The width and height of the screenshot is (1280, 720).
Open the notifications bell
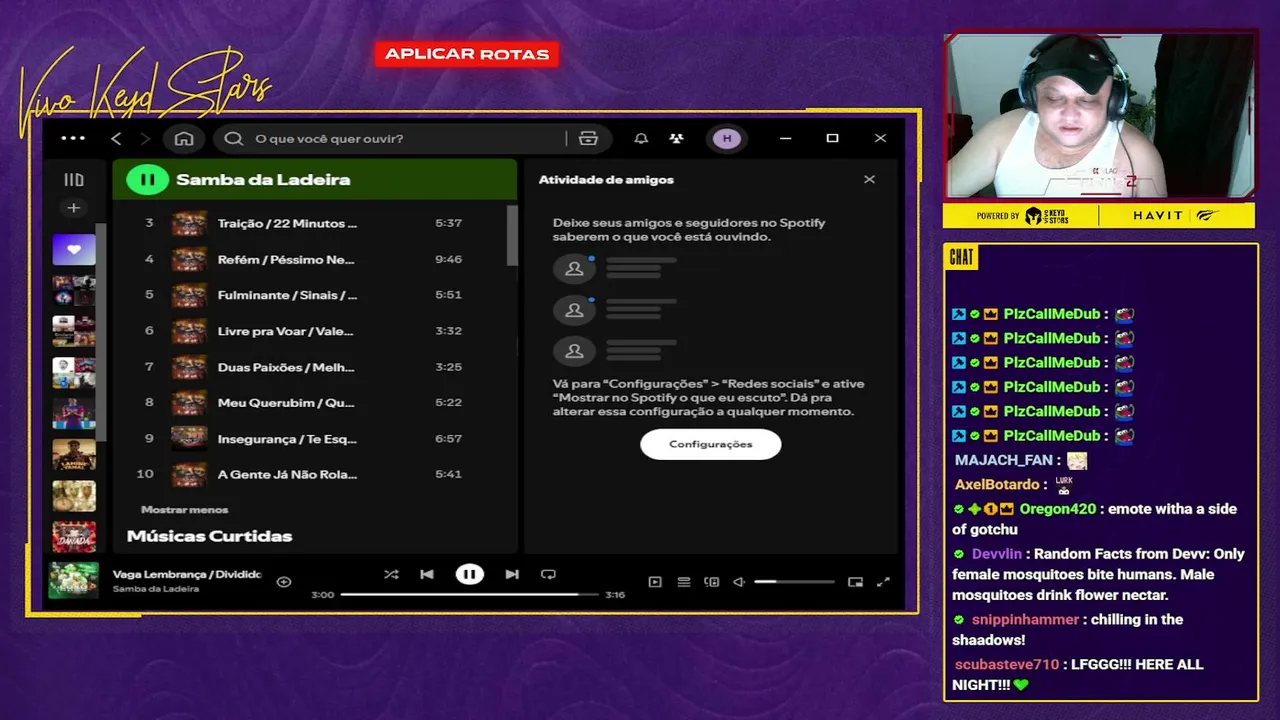tap(641, 138)
